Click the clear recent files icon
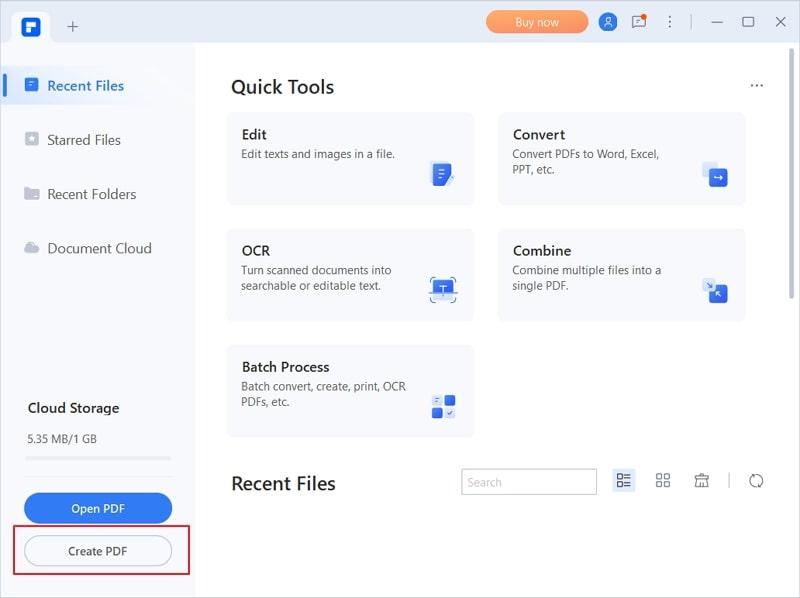The width and height of the screenshot is (800, 598). 702,480
